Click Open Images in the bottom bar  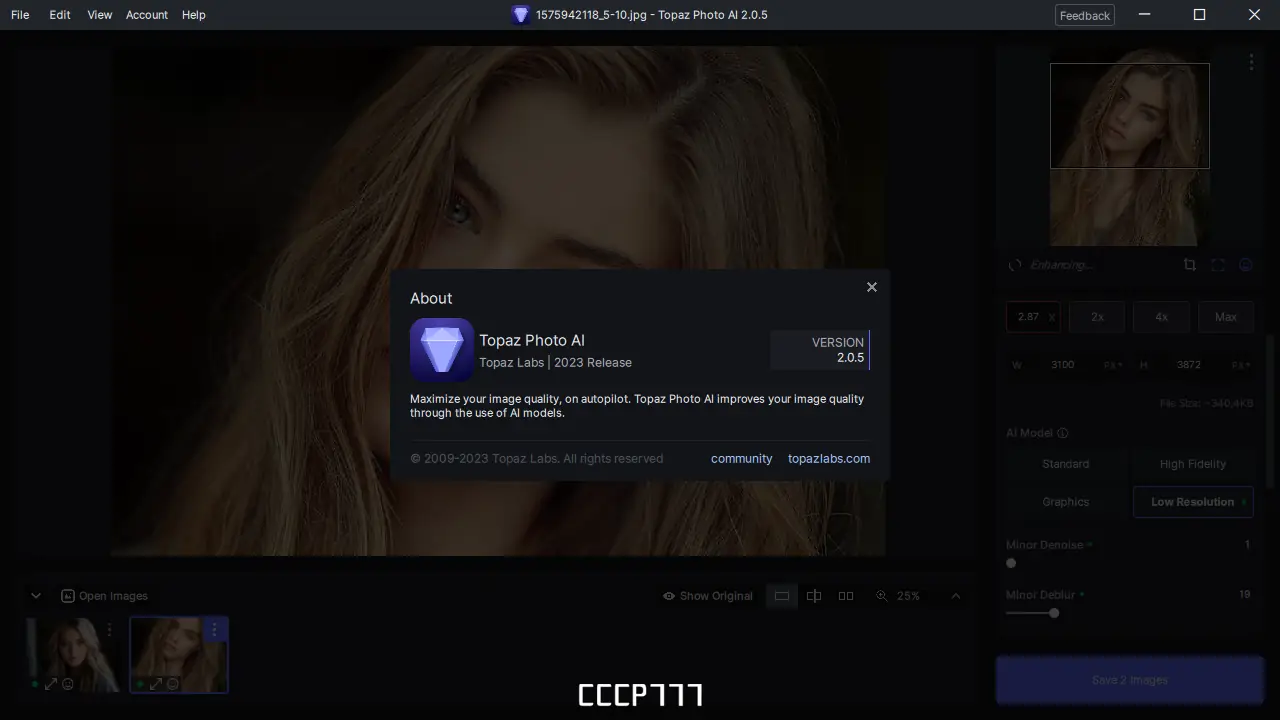104,596
